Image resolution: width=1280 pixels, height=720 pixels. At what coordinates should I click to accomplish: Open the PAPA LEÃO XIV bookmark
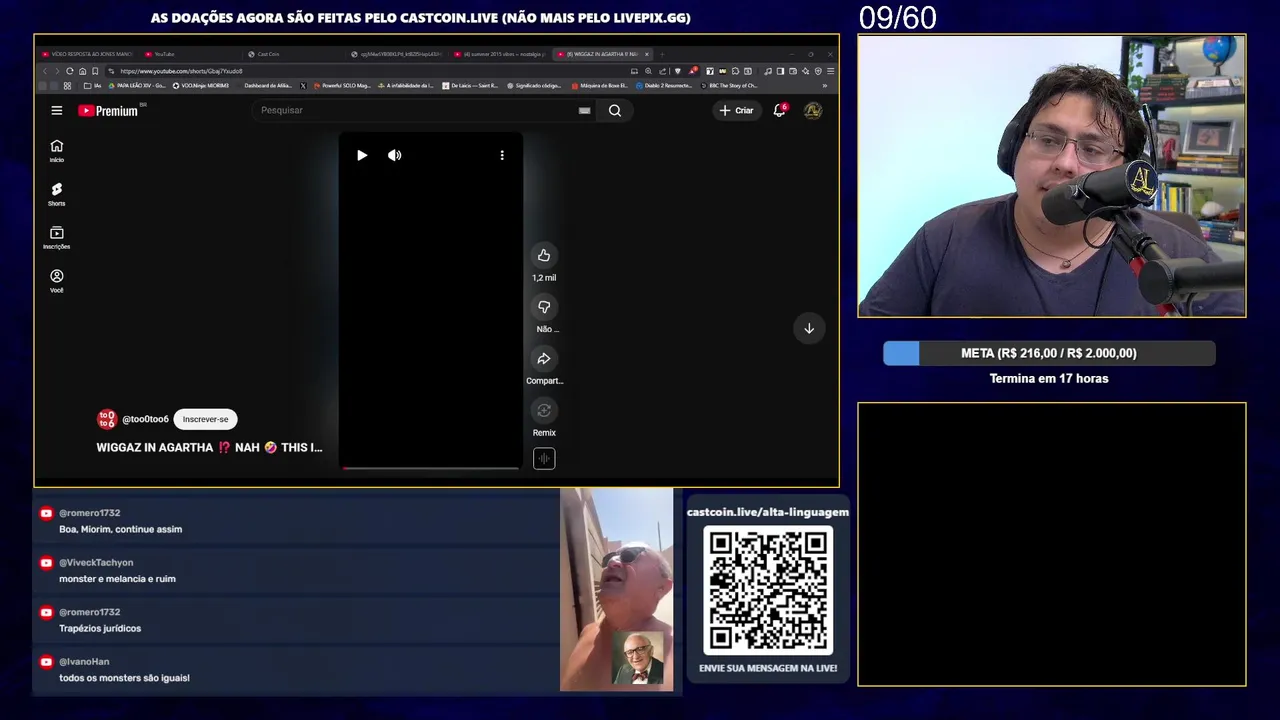pyautogui.click(x=137, y=85)
